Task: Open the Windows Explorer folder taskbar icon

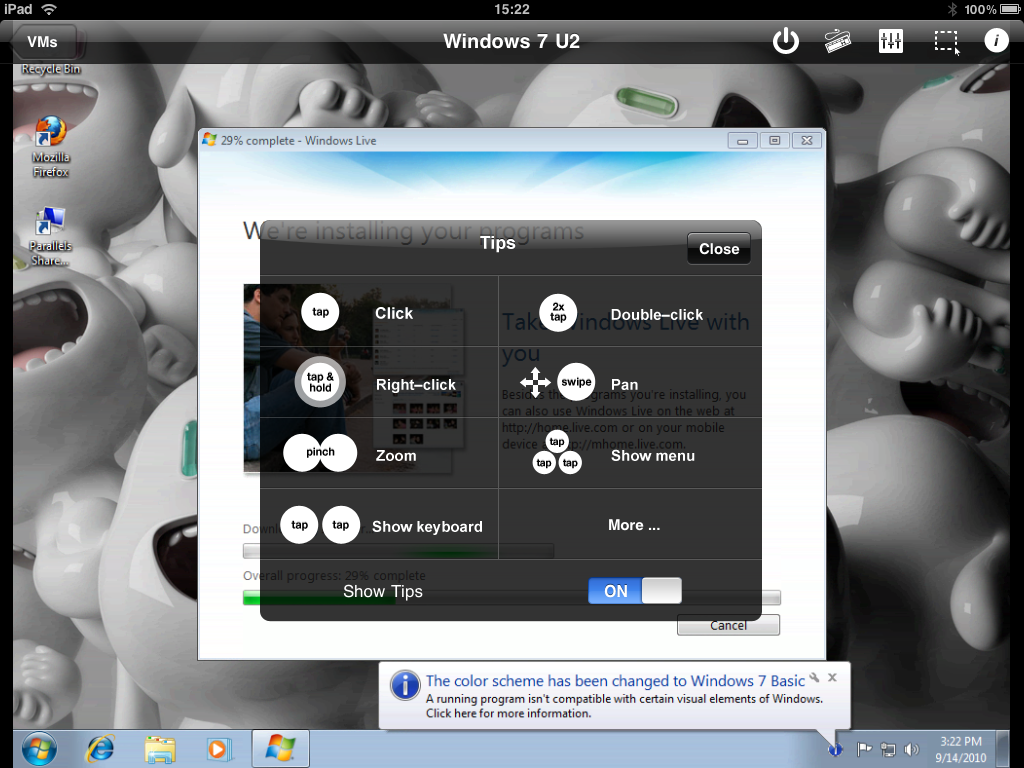Action: [160, 748]
